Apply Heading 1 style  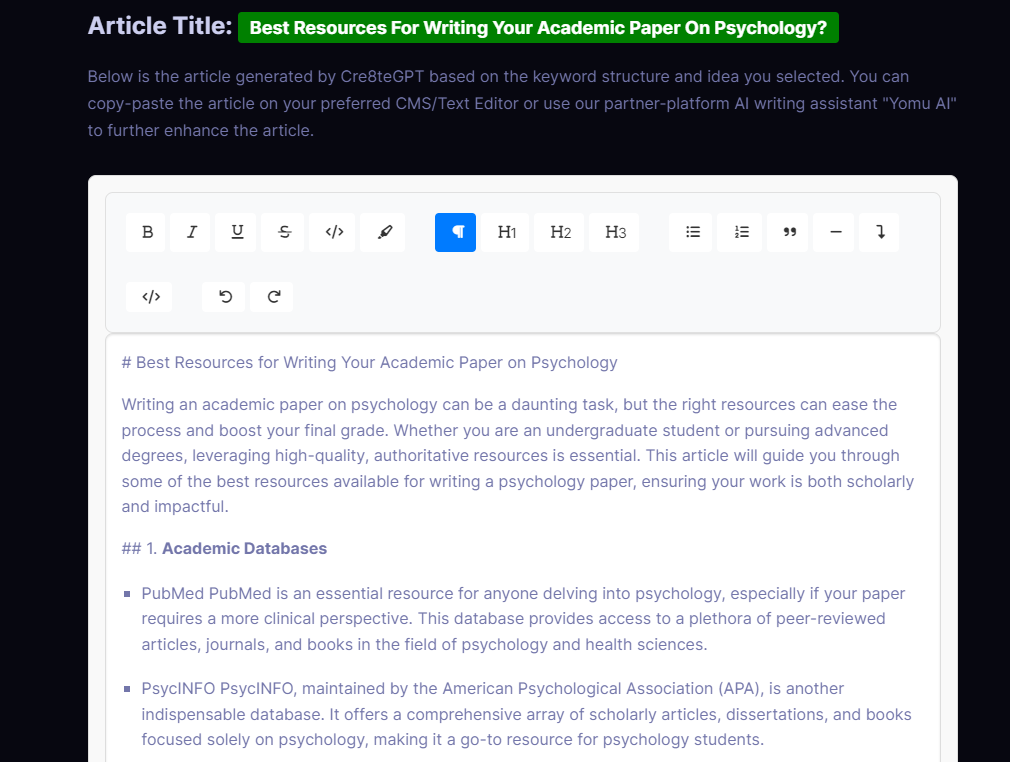pyautogui.click(x=505, y=231)
